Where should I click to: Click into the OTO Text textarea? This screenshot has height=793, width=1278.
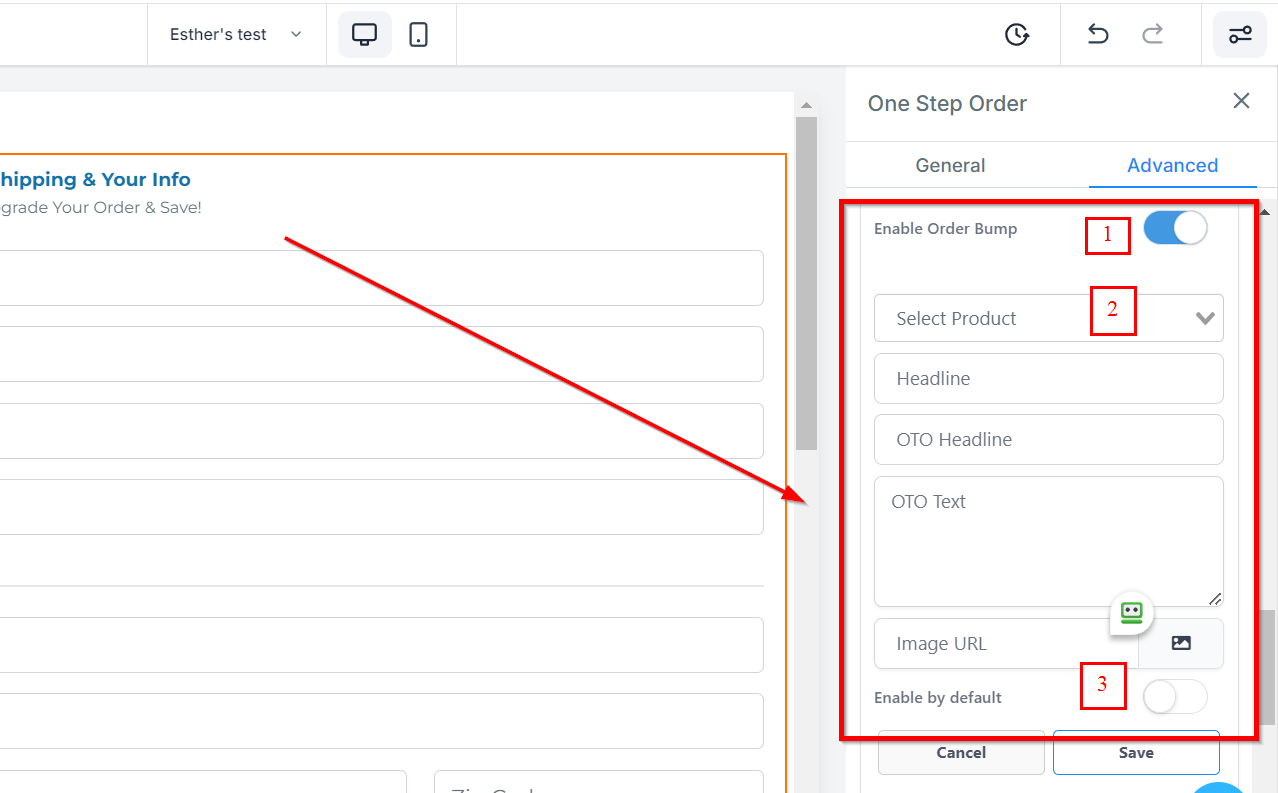coord(1049,542)
